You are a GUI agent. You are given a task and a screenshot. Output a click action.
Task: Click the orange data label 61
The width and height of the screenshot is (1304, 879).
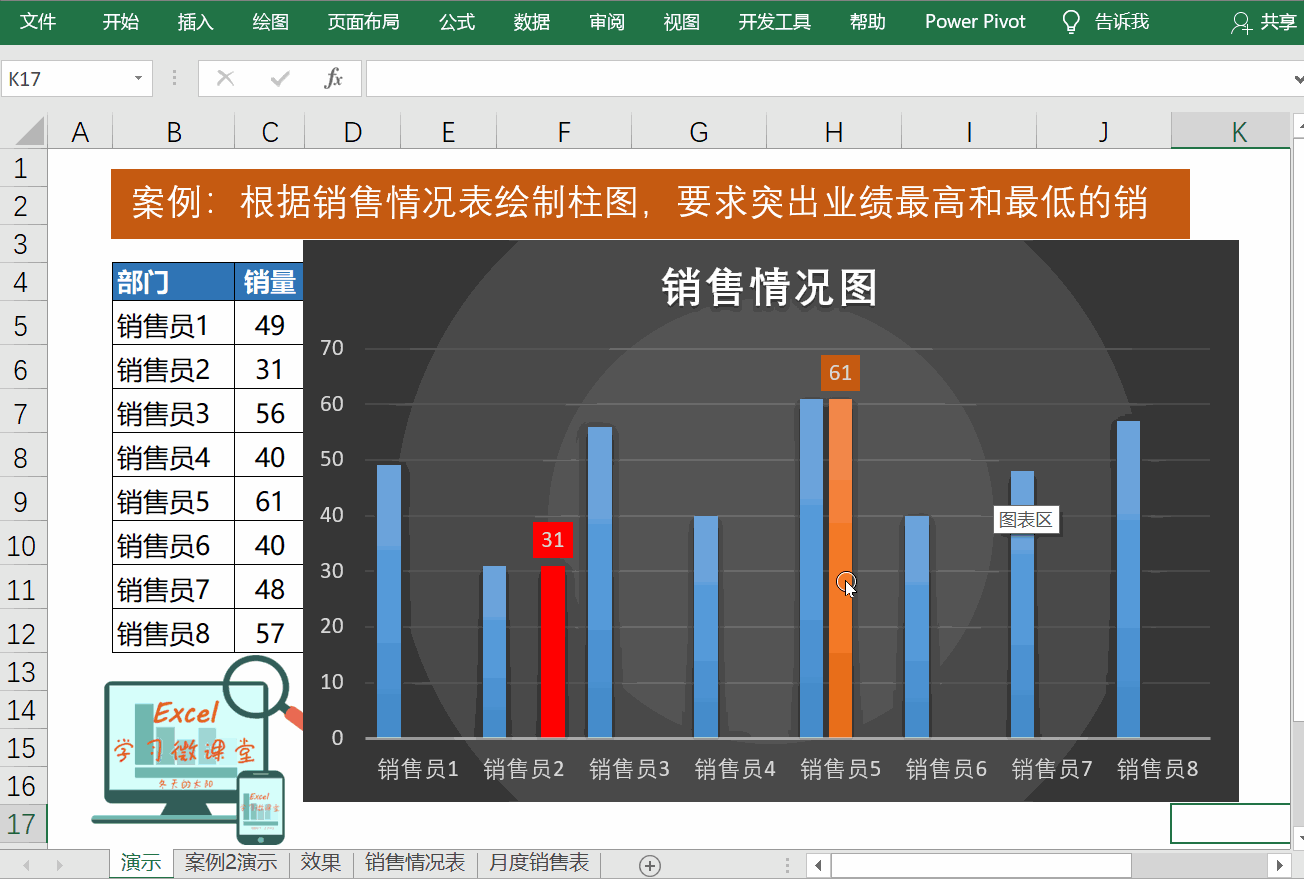point(840,373)
